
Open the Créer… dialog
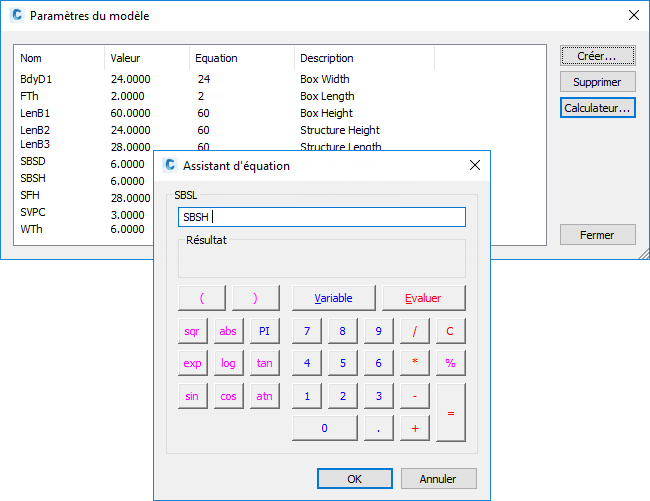click(597, 56)
